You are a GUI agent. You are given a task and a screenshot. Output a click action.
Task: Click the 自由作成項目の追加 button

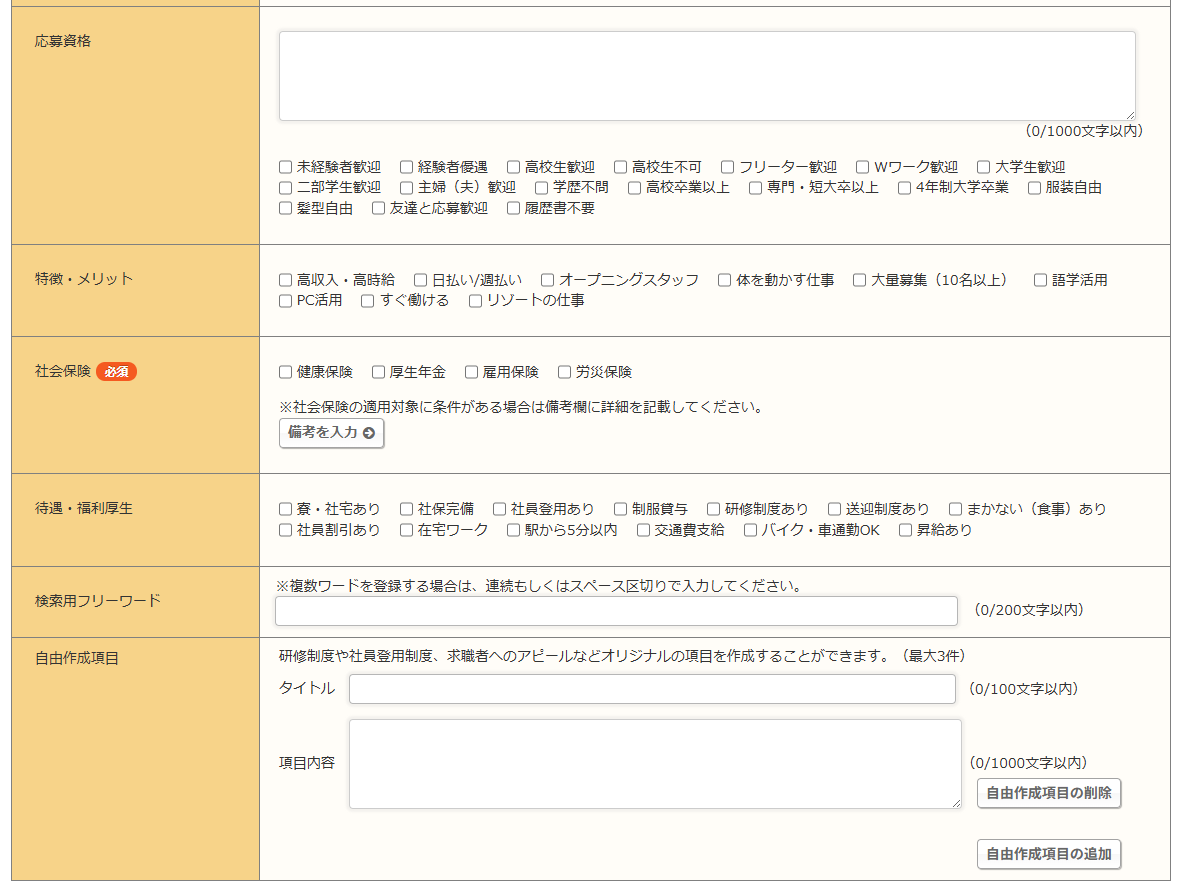click(x=1048, y=854)
